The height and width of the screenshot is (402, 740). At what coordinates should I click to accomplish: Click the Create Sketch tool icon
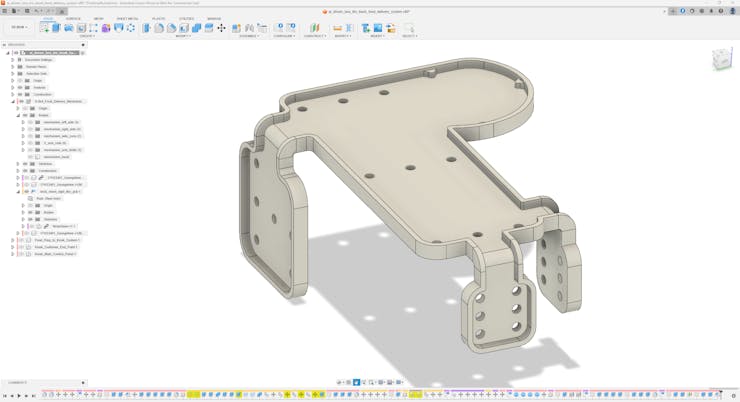44,28
